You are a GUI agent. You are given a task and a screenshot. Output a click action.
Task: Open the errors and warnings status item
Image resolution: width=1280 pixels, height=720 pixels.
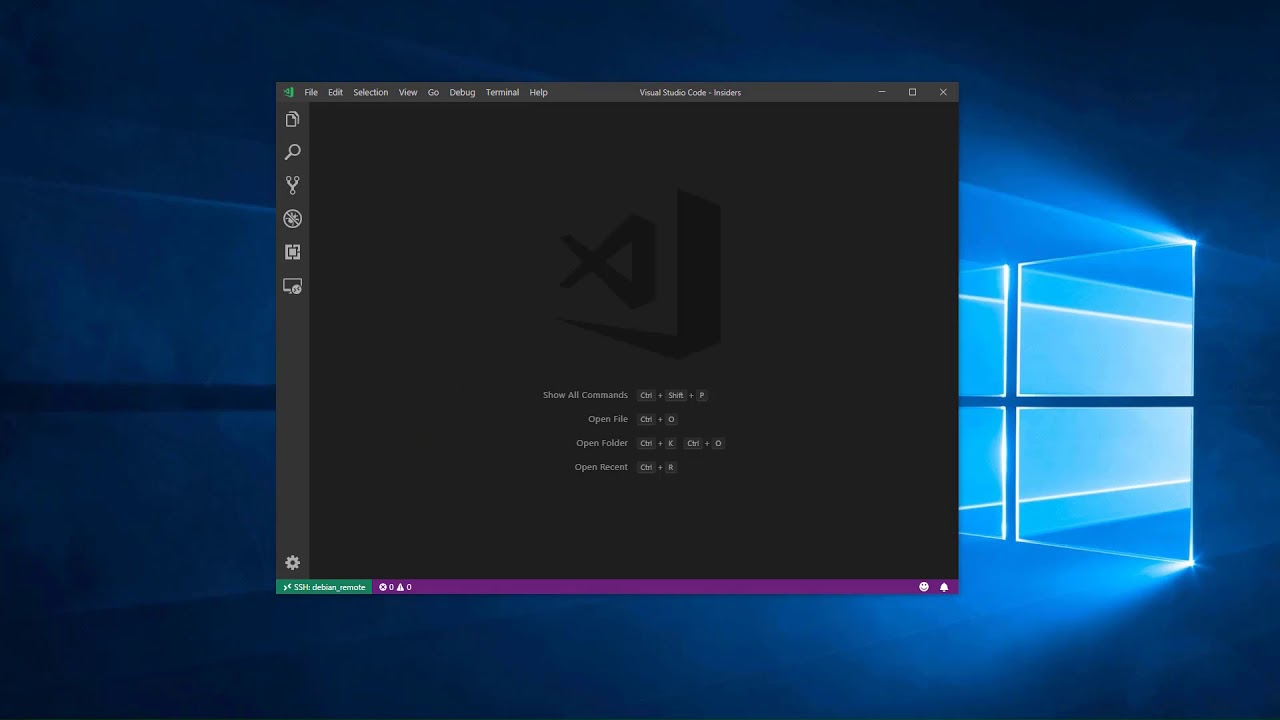tap(395, 587)
